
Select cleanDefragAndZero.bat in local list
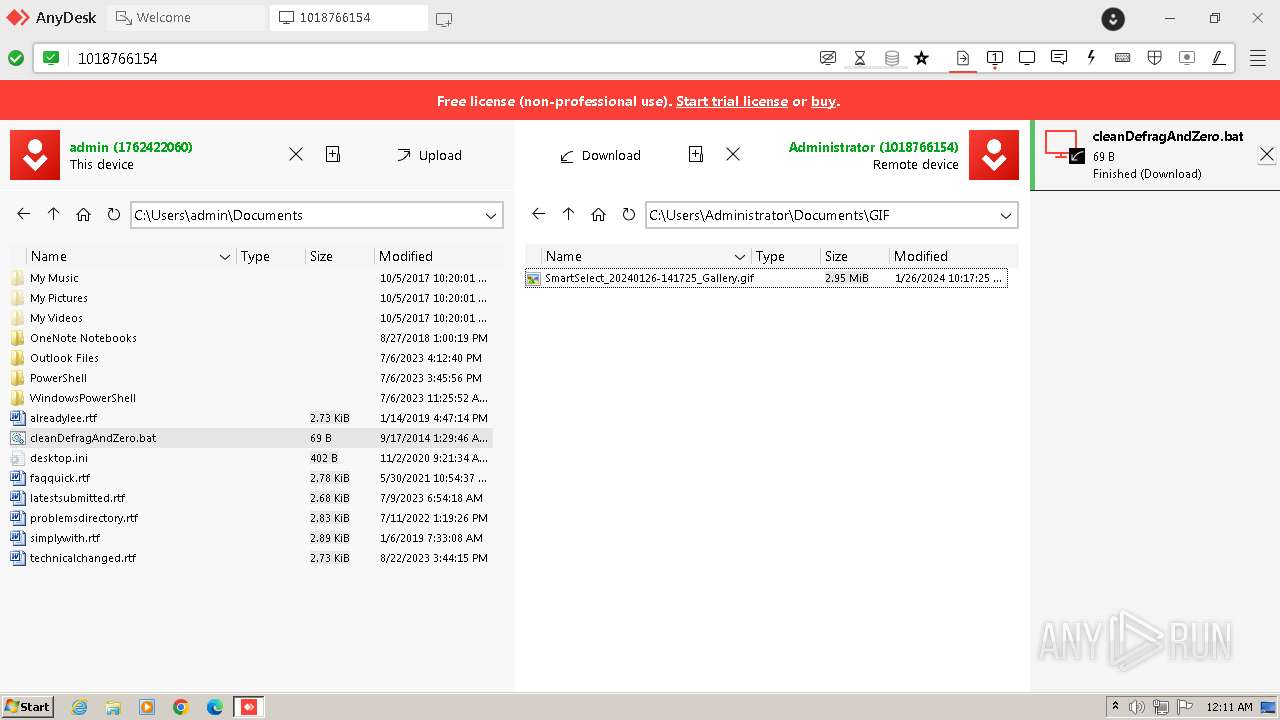click(x=251, y=438)
